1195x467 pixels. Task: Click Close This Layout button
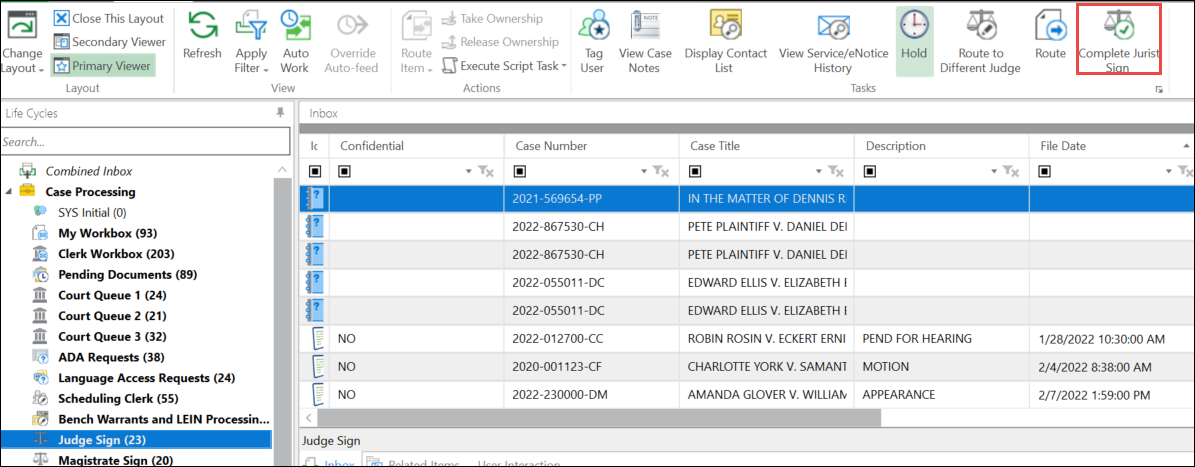tap(108, 18)
